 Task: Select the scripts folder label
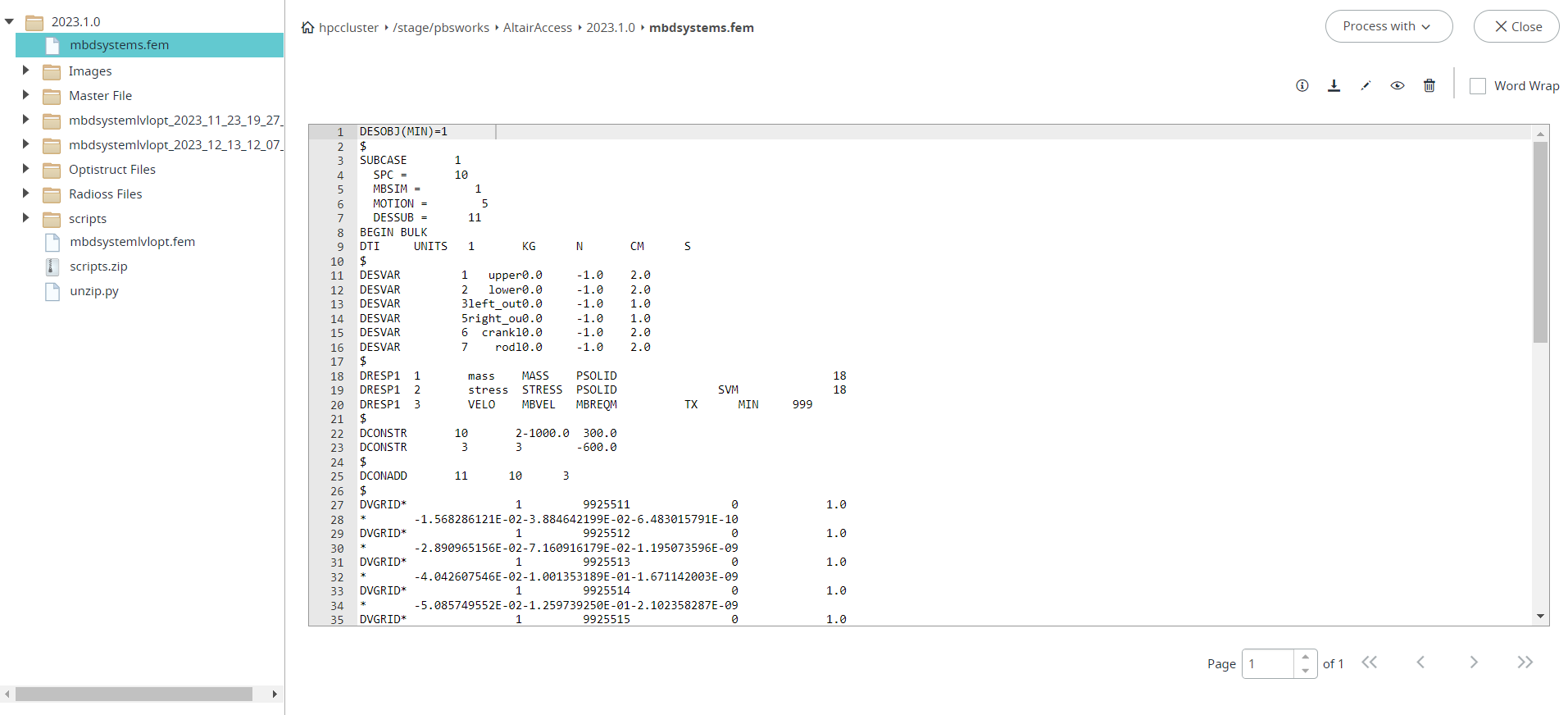88,219
